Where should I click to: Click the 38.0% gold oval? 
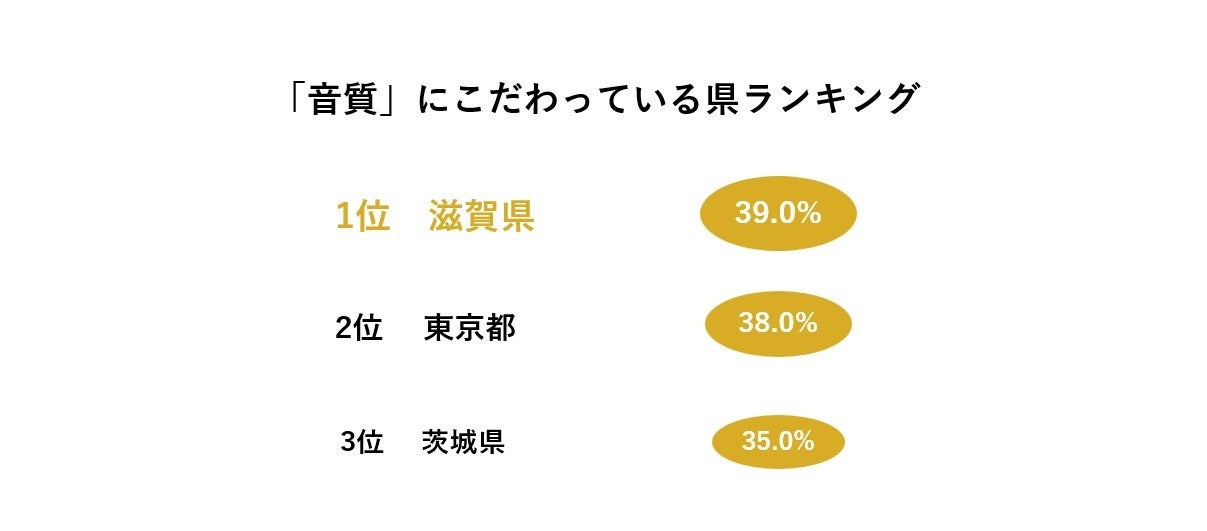pos(778,323)
